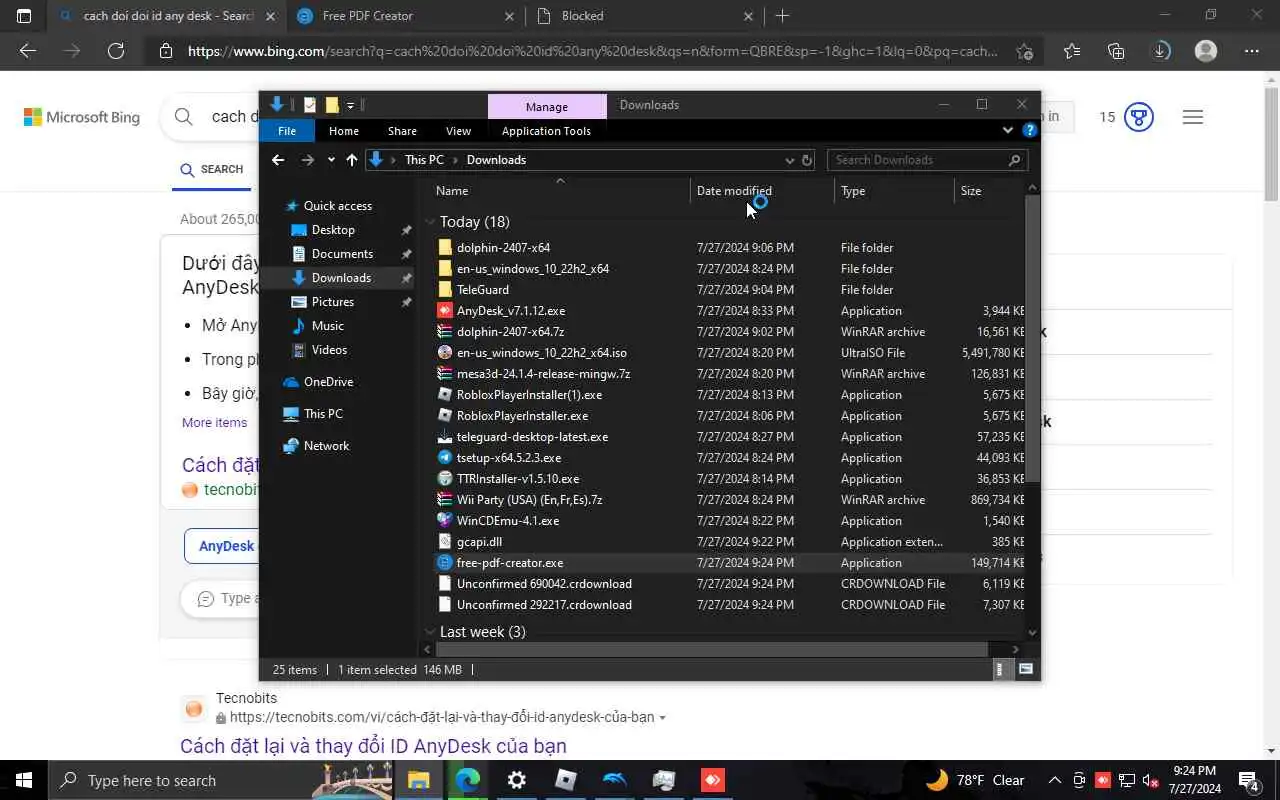The width and height of the screenshot is (1280, 800).
Task: Click Microsoft Rewards medal icon on Bing
Action: coord(1138,117)
